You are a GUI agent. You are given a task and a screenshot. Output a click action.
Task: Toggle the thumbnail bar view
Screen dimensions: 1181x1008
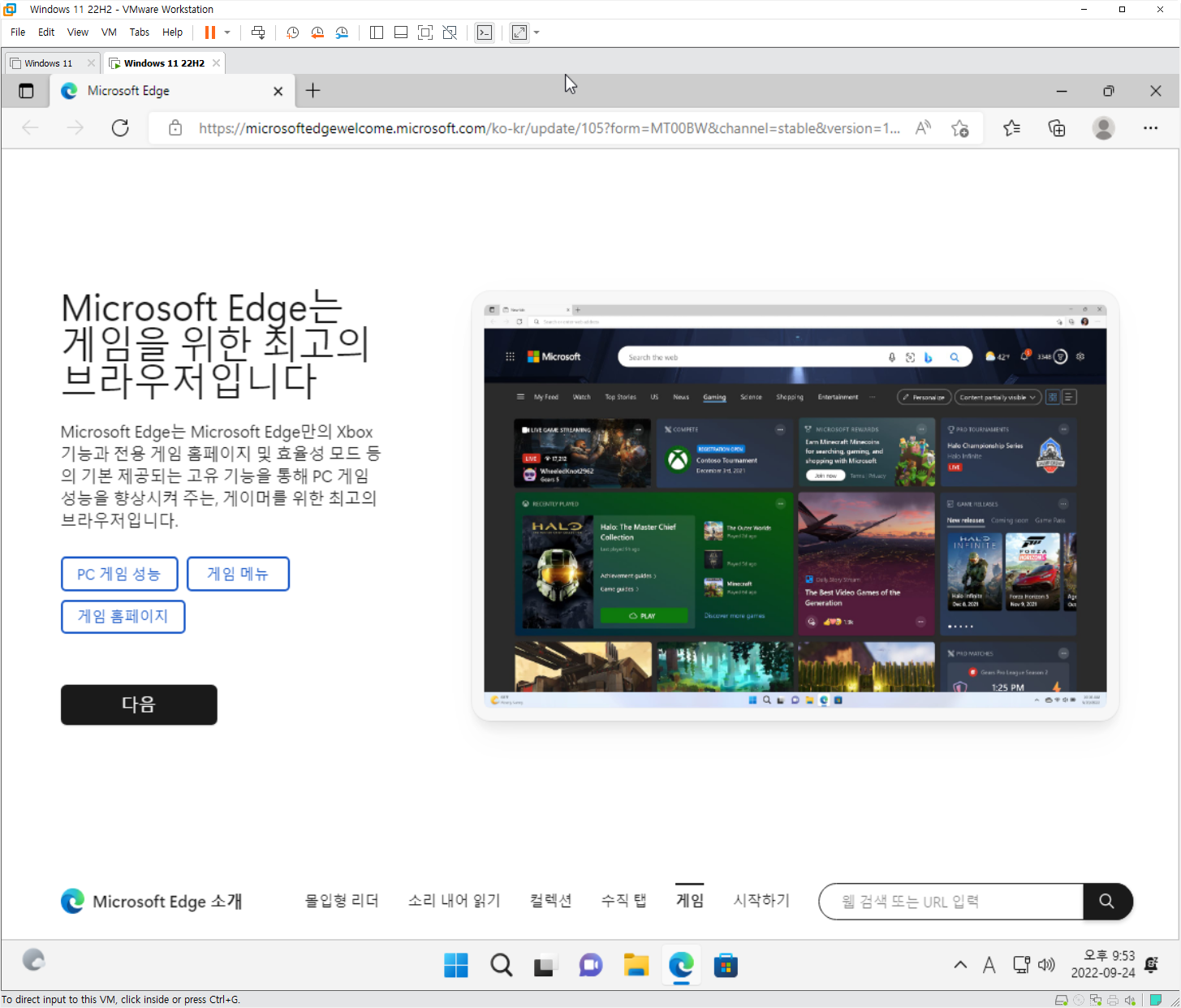tap(401, 32)
